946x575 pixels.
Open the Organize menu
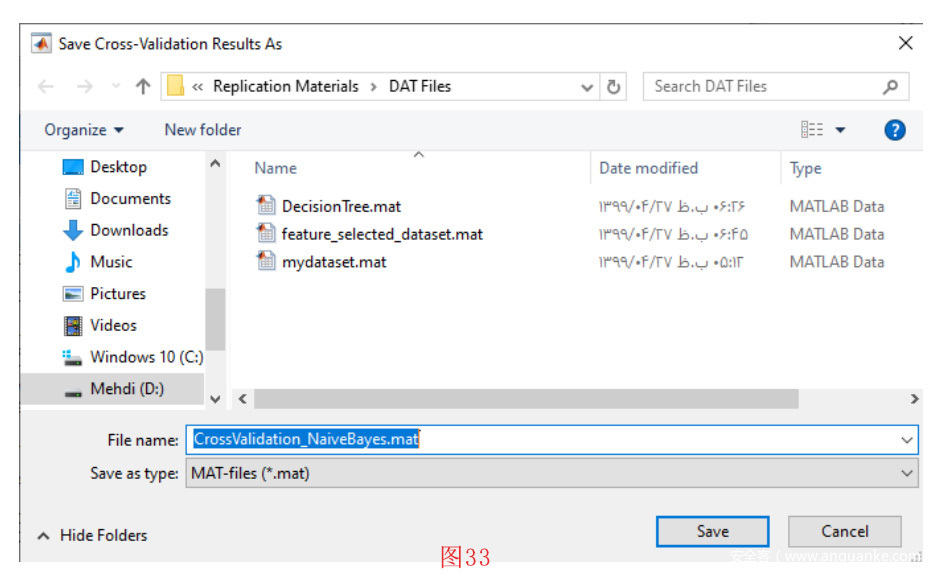[x=84, y=130]
